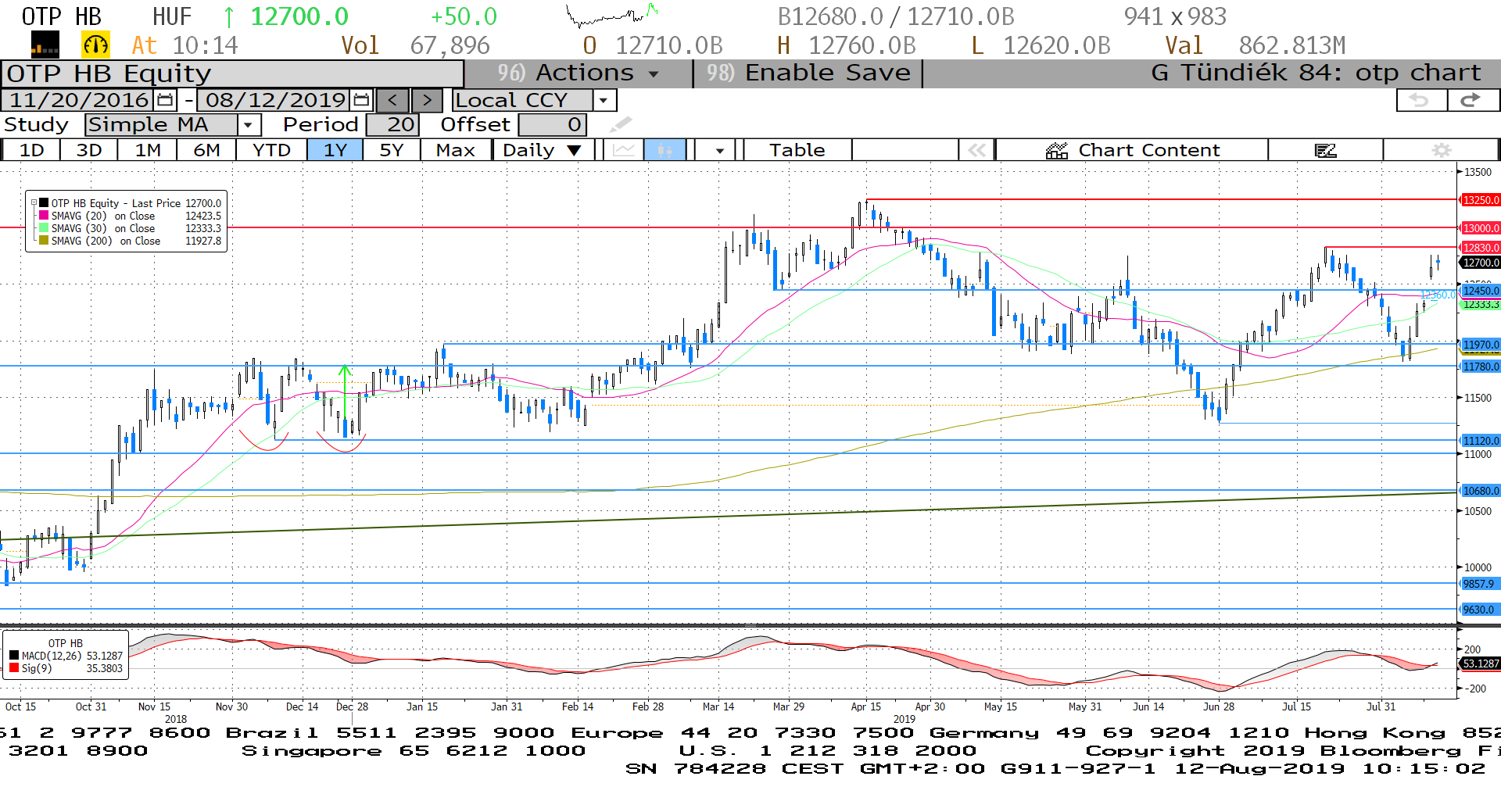Select the 12450.0 blue level label

pyautogui.click(x=1481, y=291)
